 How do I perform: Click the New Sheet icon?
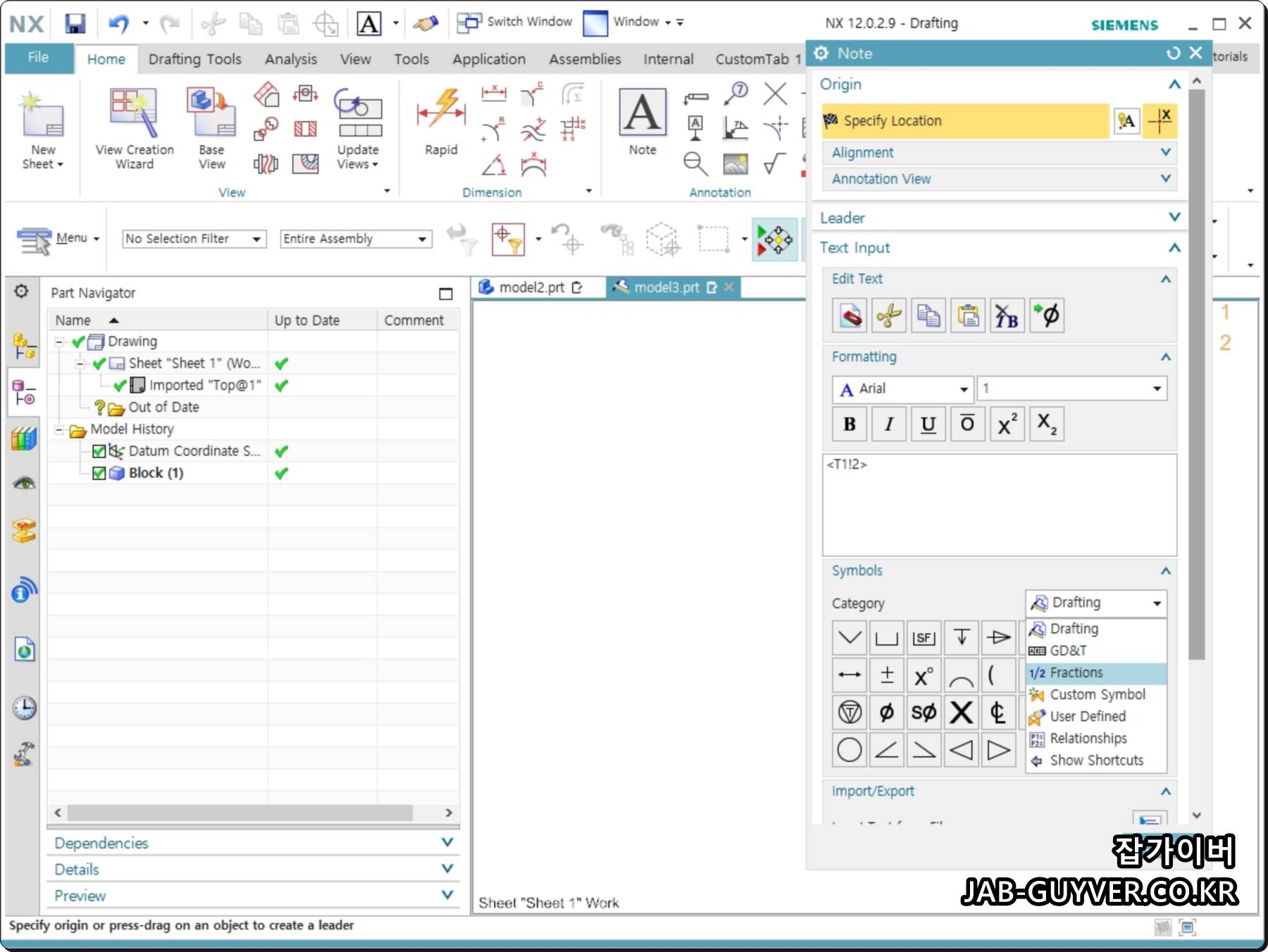(42, 116)
